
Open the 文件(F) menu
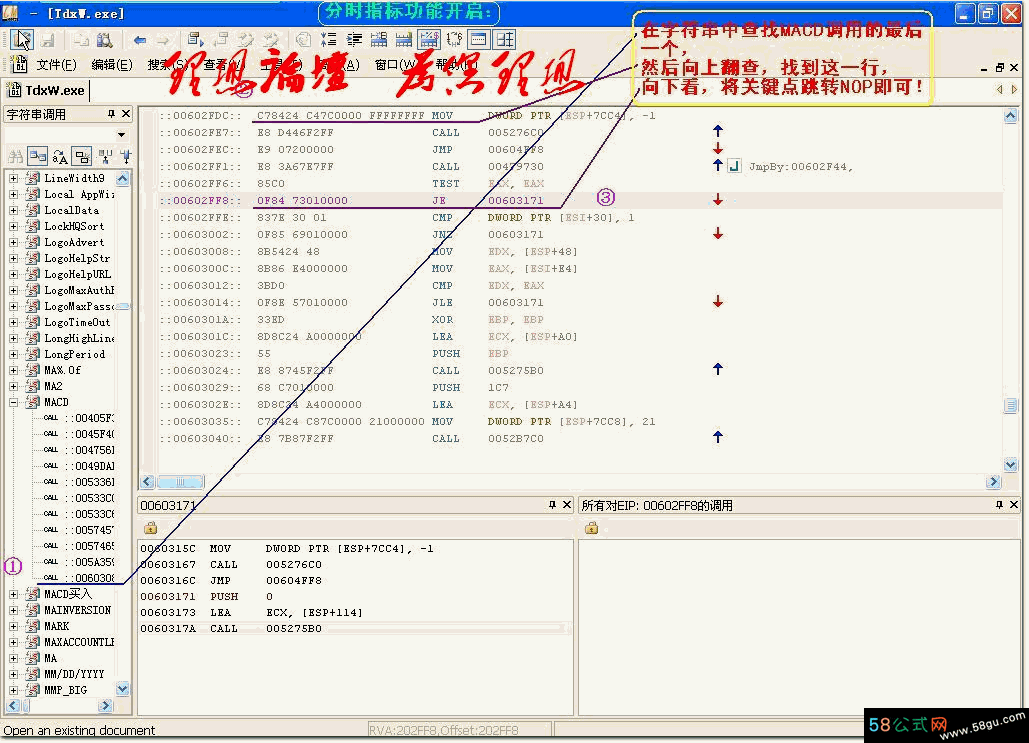point(56,64)
